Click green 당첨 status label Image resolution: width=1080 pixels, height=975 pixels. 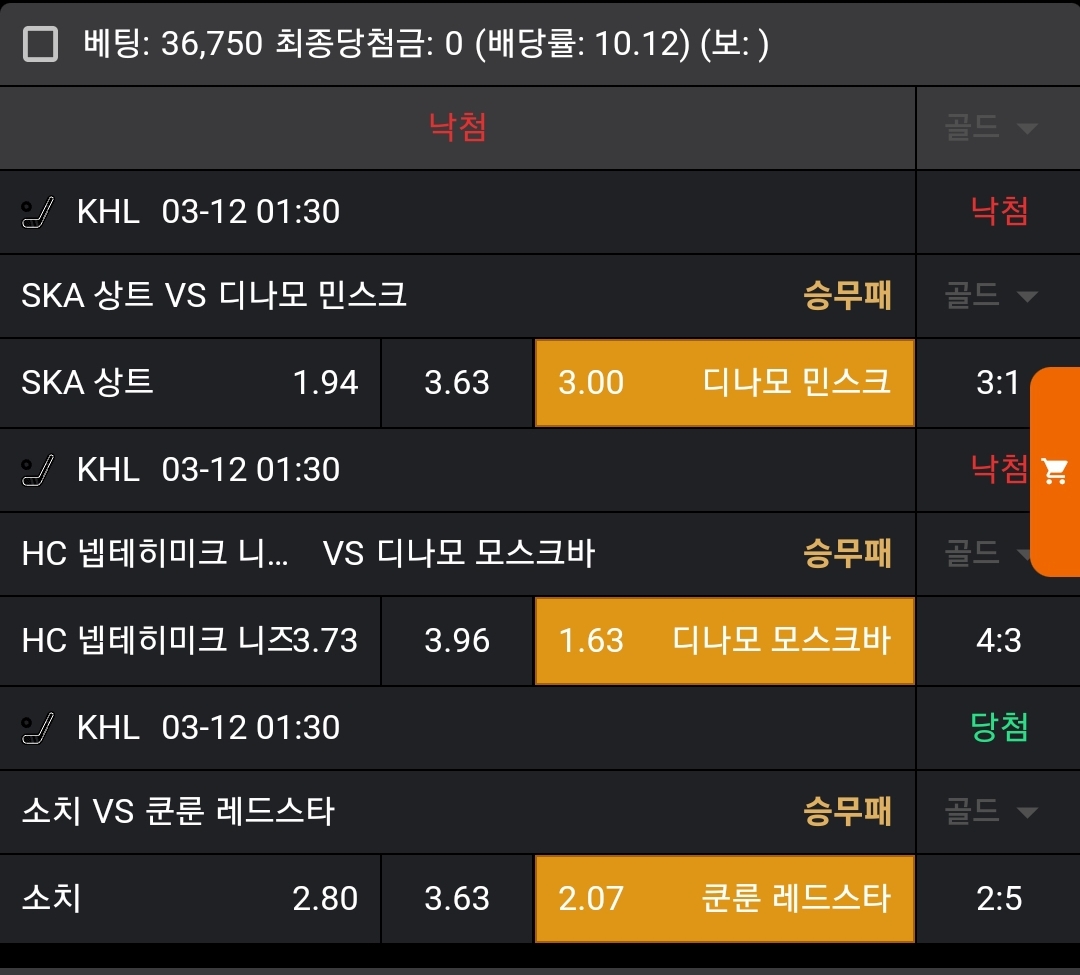[x=998, y=728]
